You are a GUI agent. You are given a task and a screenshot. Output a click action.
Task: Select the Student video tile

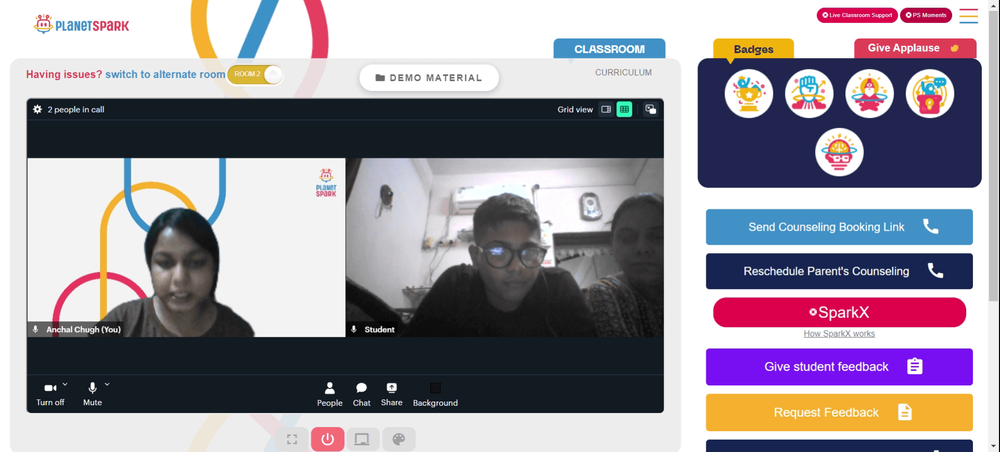tap(504, 247)
